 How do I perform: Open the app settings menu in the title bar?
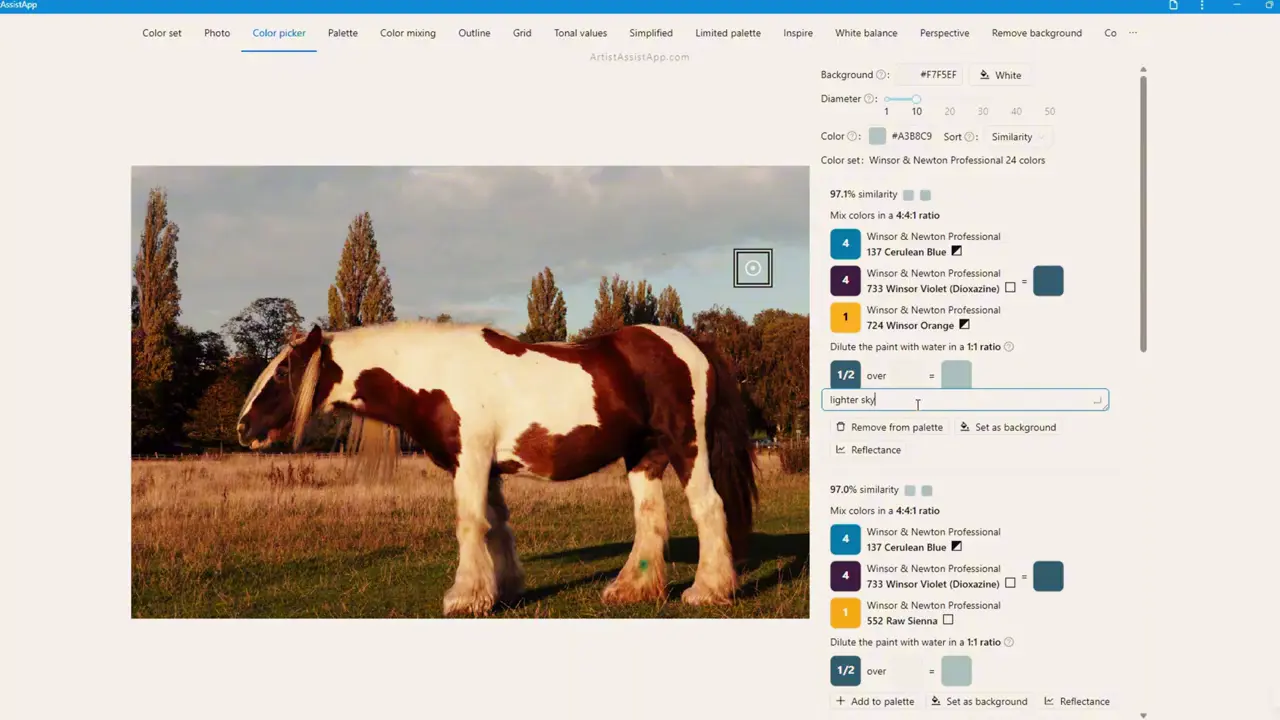(1201, 6)
